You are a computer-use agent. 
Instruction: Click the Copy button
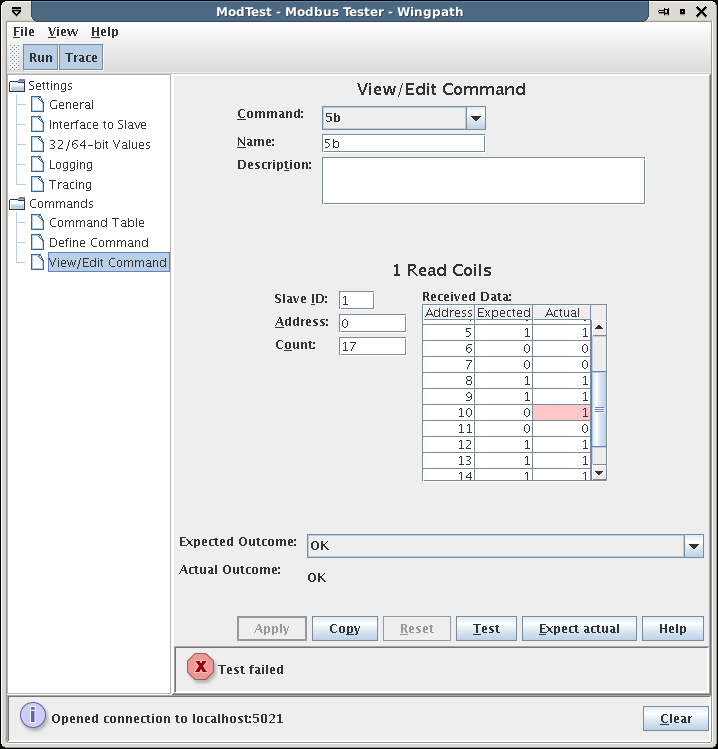pos(345,629)
